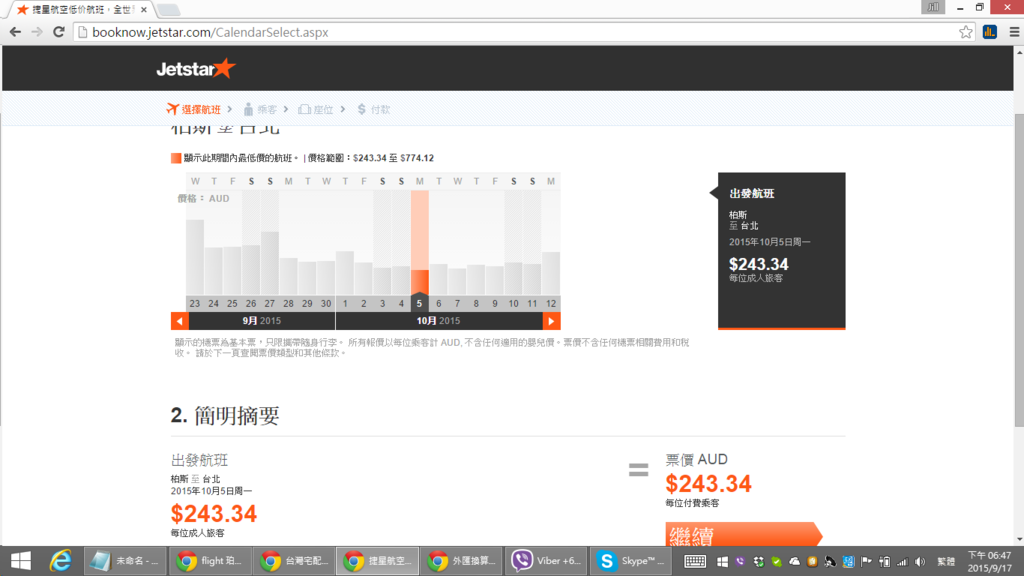Screen dimensions: 1024x576
Task: Click the browser forward arrow
Action: 37,32
